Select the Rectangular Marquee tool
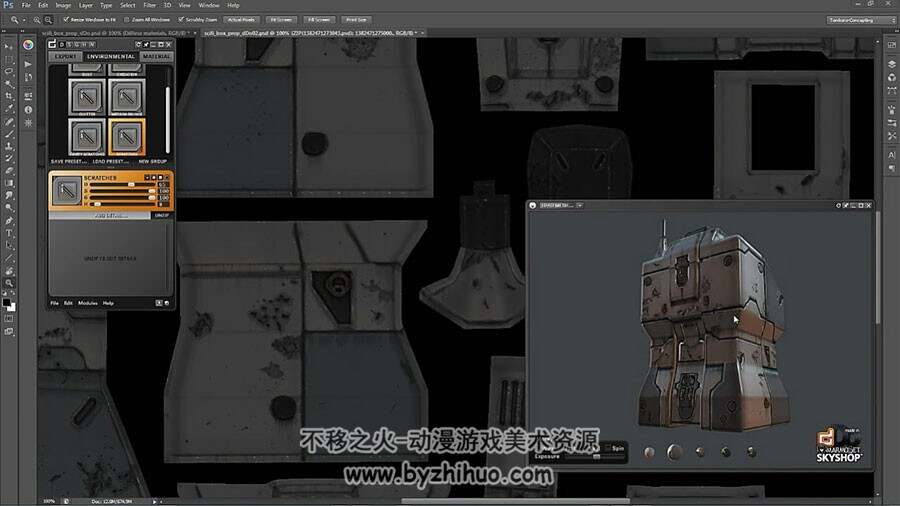The image size is (900, 506). 9,59
